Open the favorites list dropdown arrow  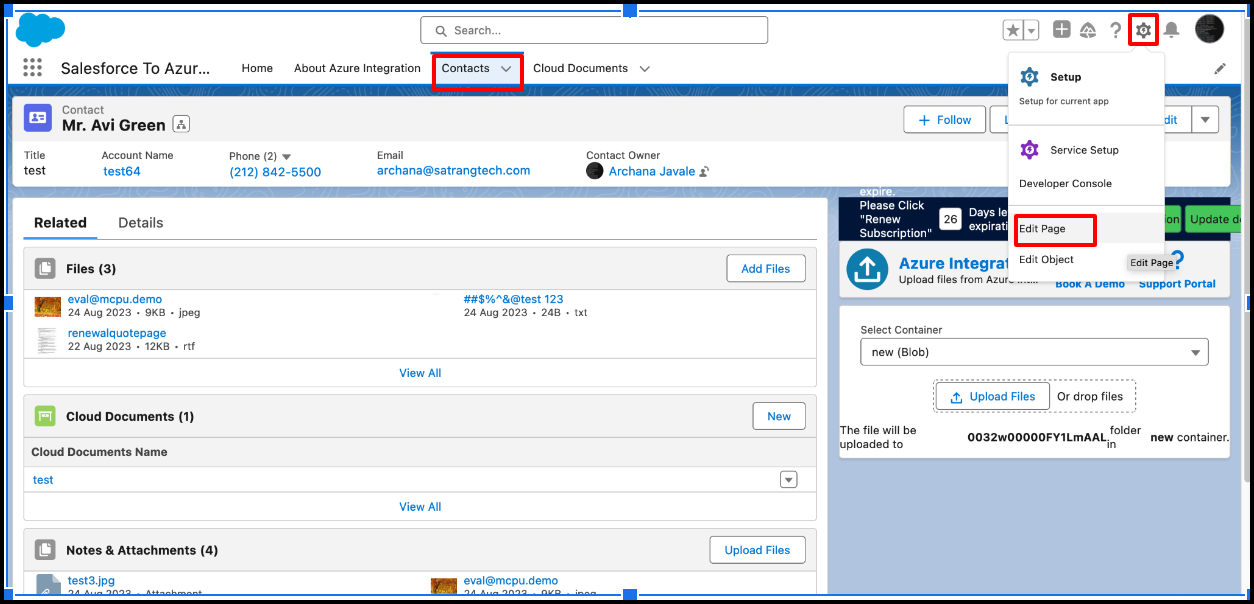click(1031, 30)
